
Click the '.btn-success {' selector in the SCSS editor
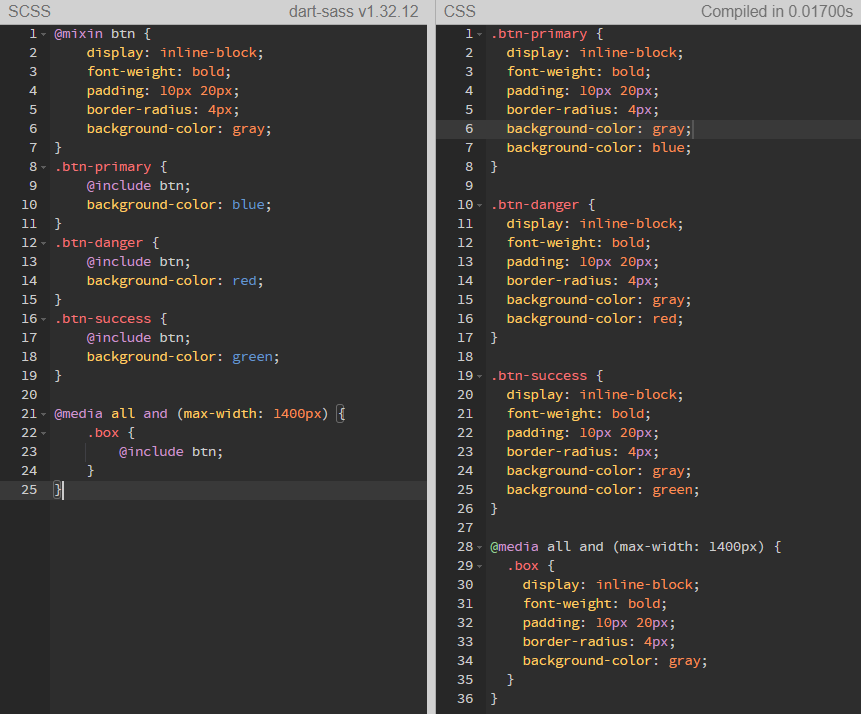coord(111,319)
